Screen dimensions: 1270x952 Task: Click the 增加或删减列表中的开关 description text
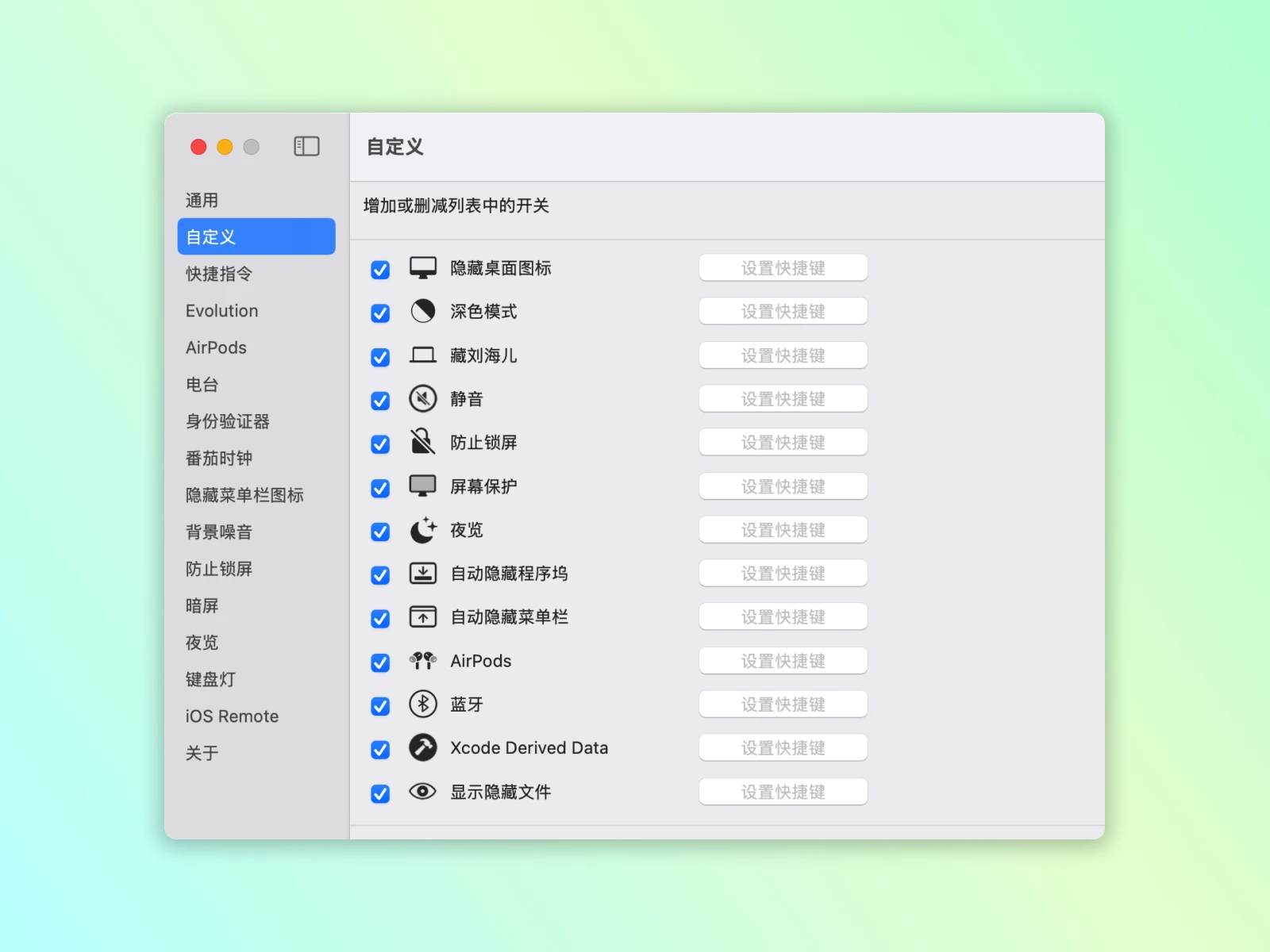(x=456, y=205)
